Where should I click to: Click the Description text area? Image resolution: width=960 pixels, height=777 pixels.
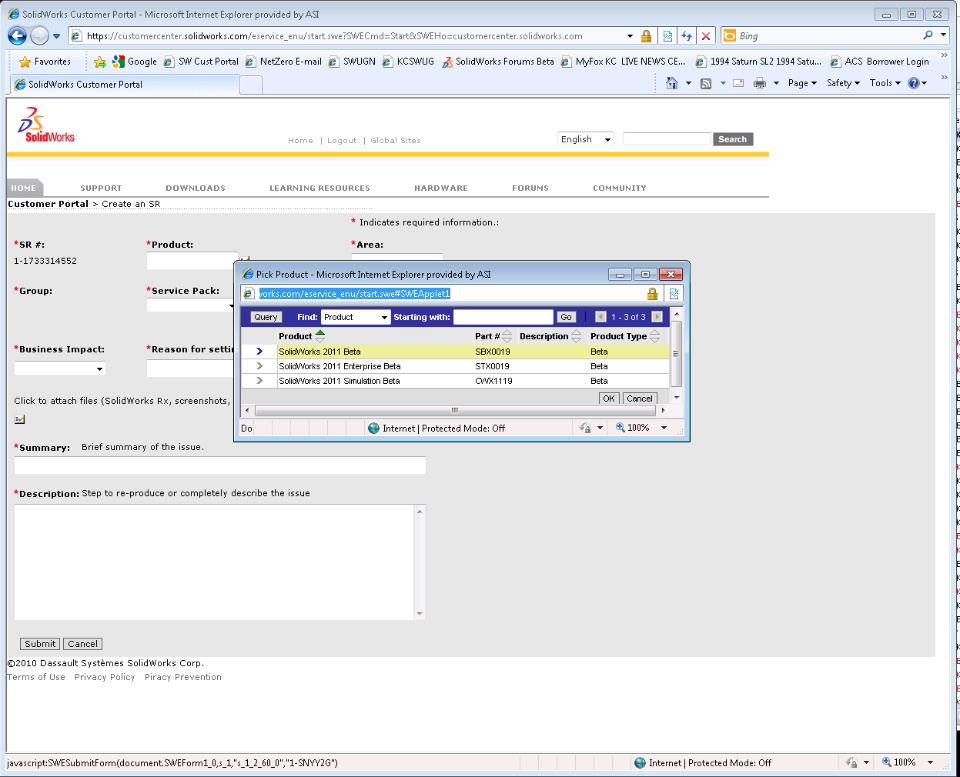pyautogui.click(x=214, y=562)
